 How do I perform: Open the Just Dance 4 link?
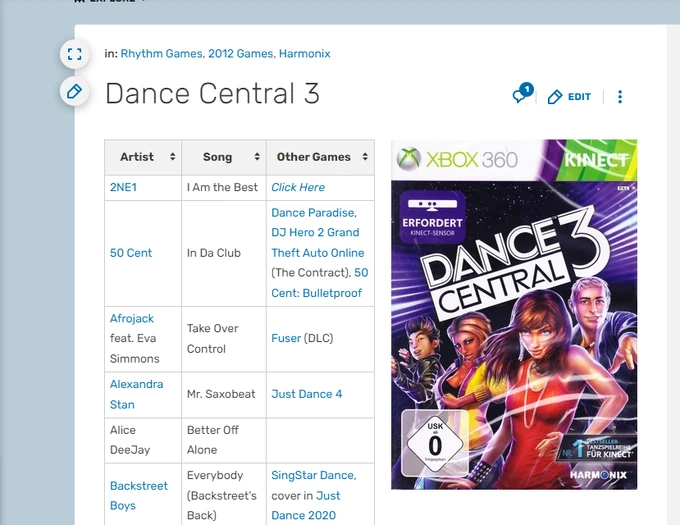(x=307, y=394)
